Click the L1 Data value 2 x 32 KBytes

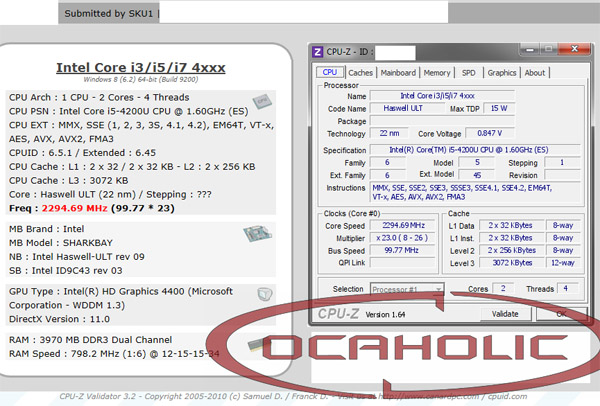click(512, 225)
